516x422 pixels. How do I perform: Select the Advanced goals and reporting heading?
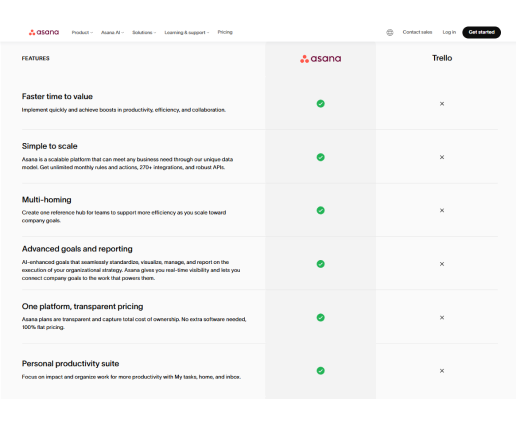77,249
